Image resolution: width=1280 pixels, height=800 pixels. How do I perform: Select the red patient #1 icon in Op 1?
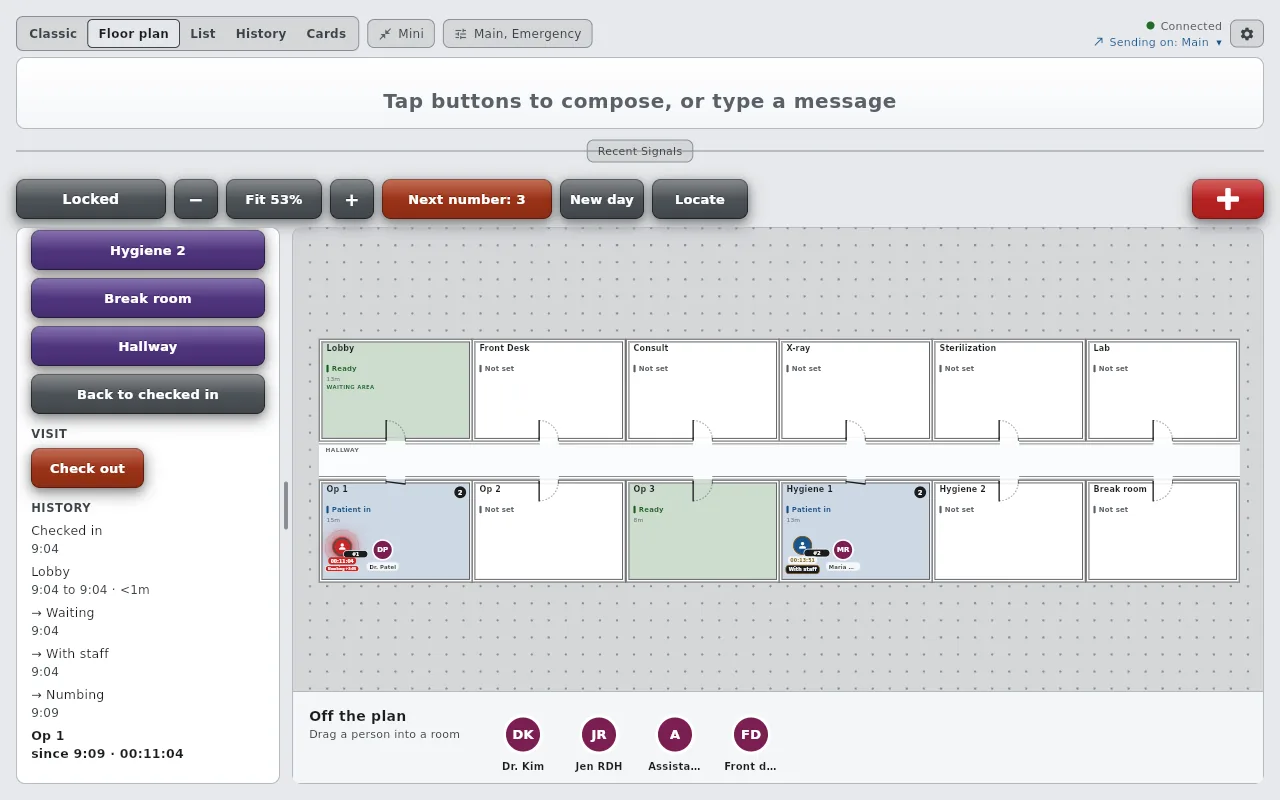(x=342, y=547)
